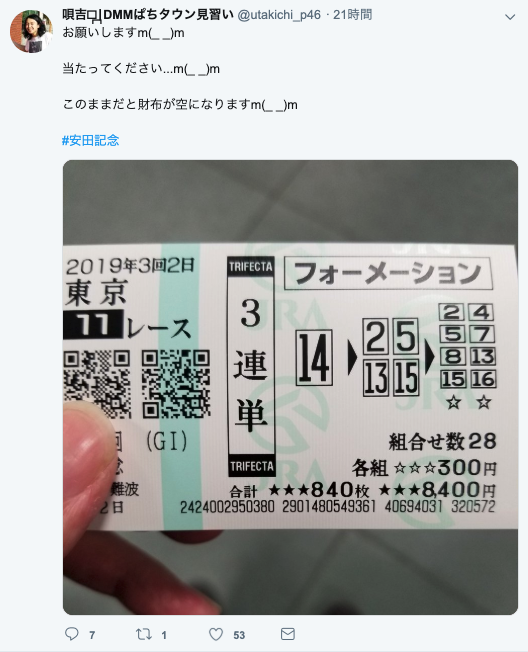This screenshot has width=528, height=652.
Task: View the betting ticket photo in full
Action: [290, 387]
